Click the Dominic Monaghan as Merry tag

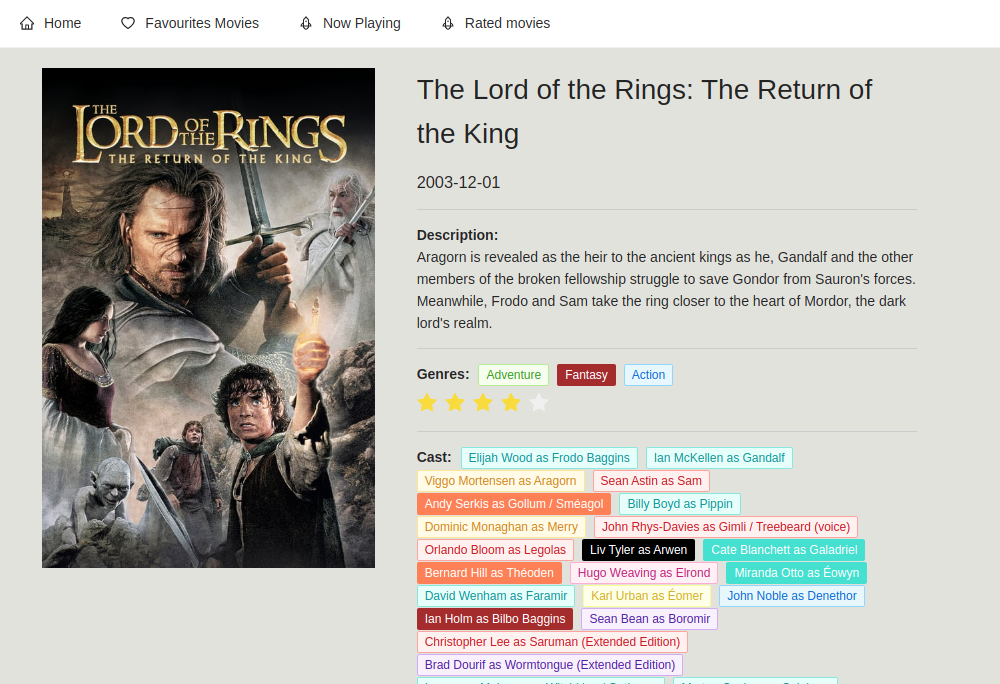(501, 527)
